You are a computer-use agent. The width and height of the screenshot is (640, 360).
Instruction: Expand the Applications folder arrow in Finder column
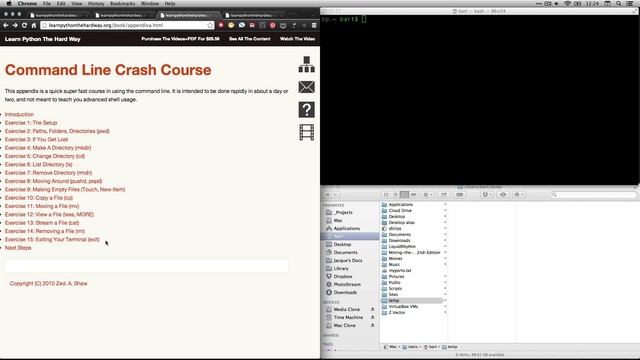[445, 204]
